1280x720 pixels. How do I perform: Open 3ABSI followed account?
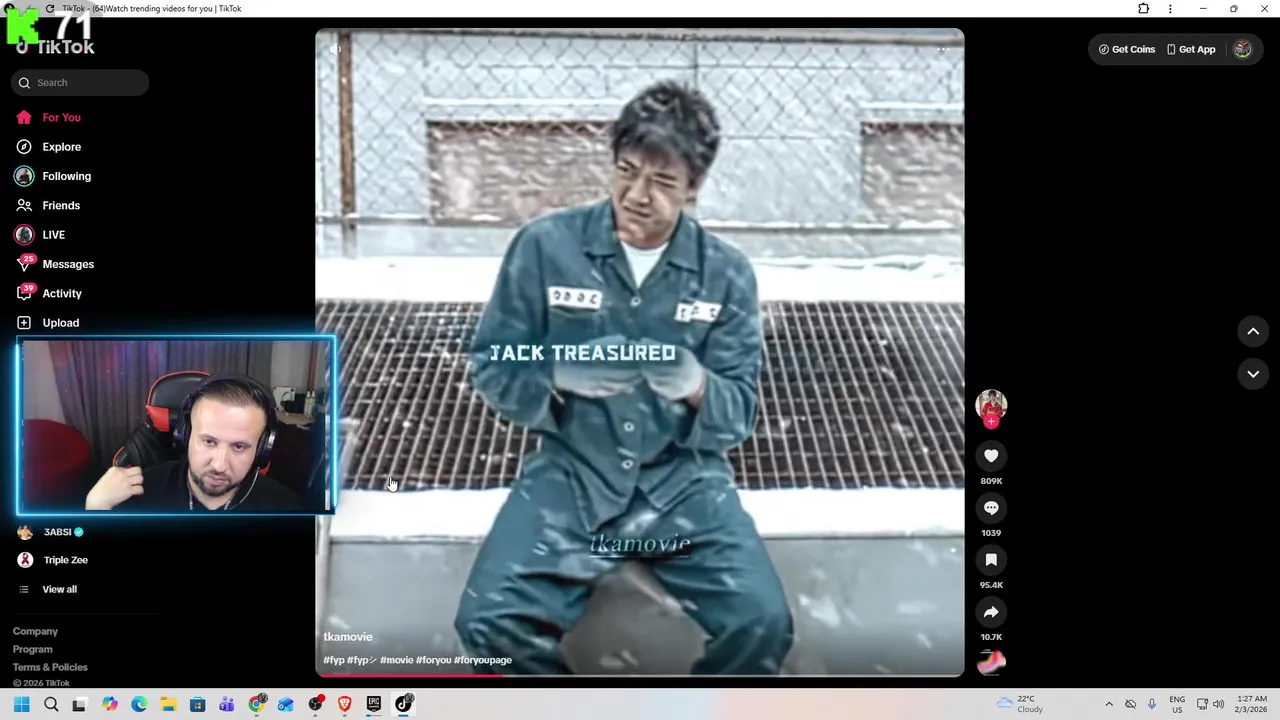pos(57,532)
